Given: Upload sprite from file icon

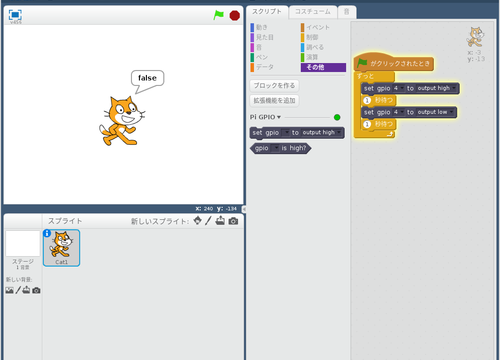Looking at the screenshot, I should coord(220,221).
